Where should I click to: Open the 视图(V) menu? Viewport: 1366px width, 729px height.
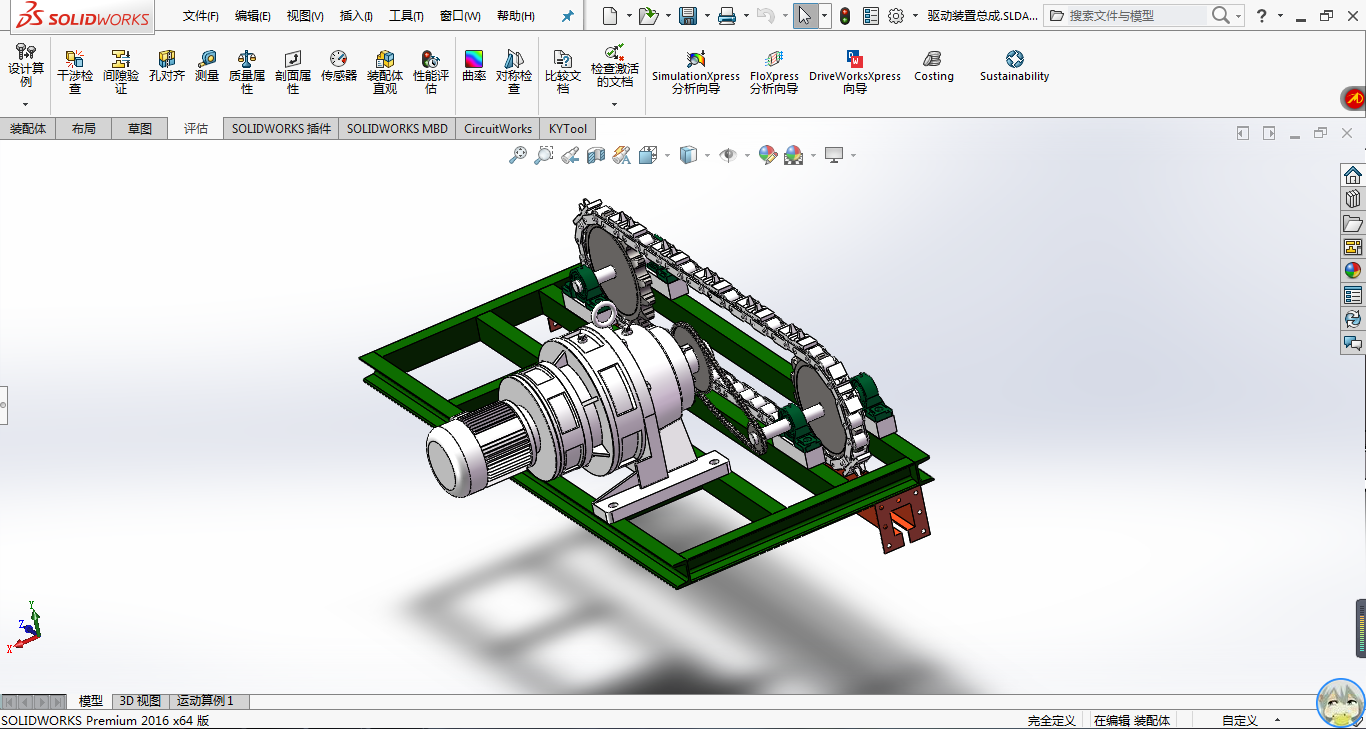[x=305, y=16]
